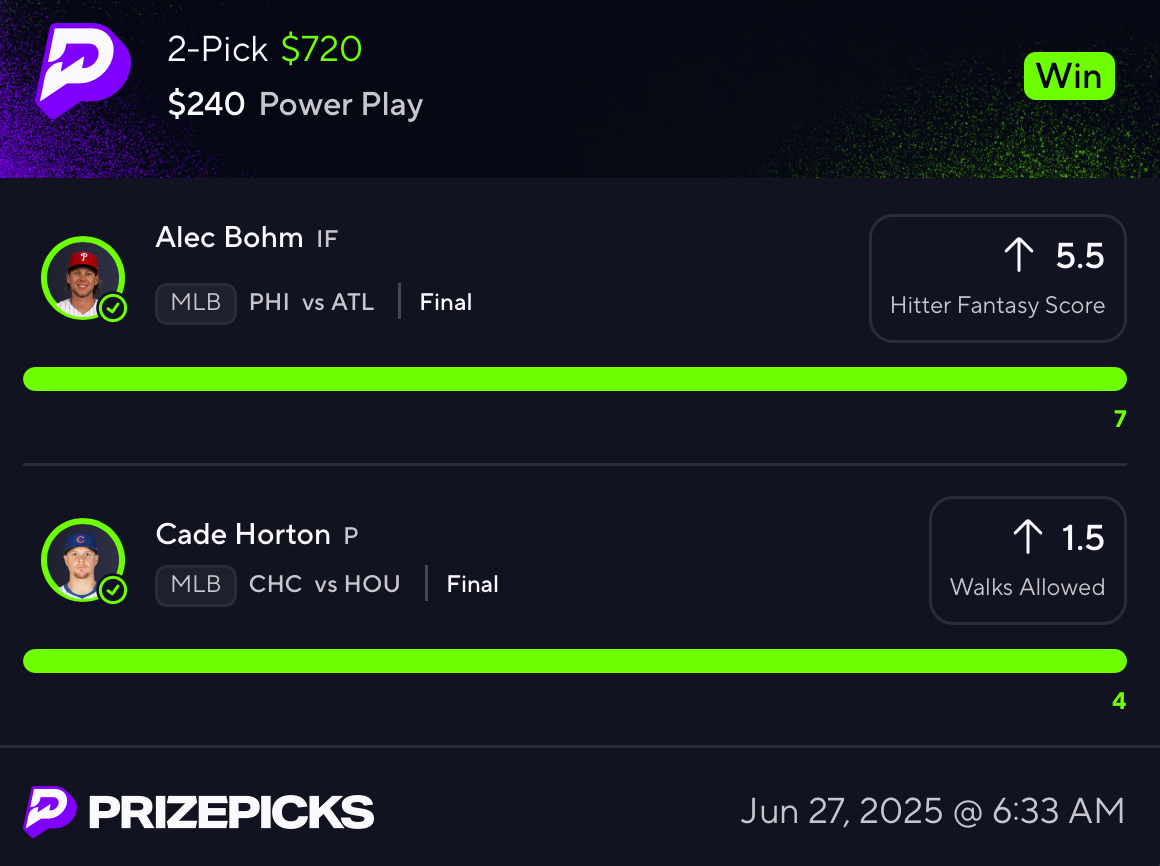Click the MLB tag beside PHI vs ATL

tap(196, 302)
